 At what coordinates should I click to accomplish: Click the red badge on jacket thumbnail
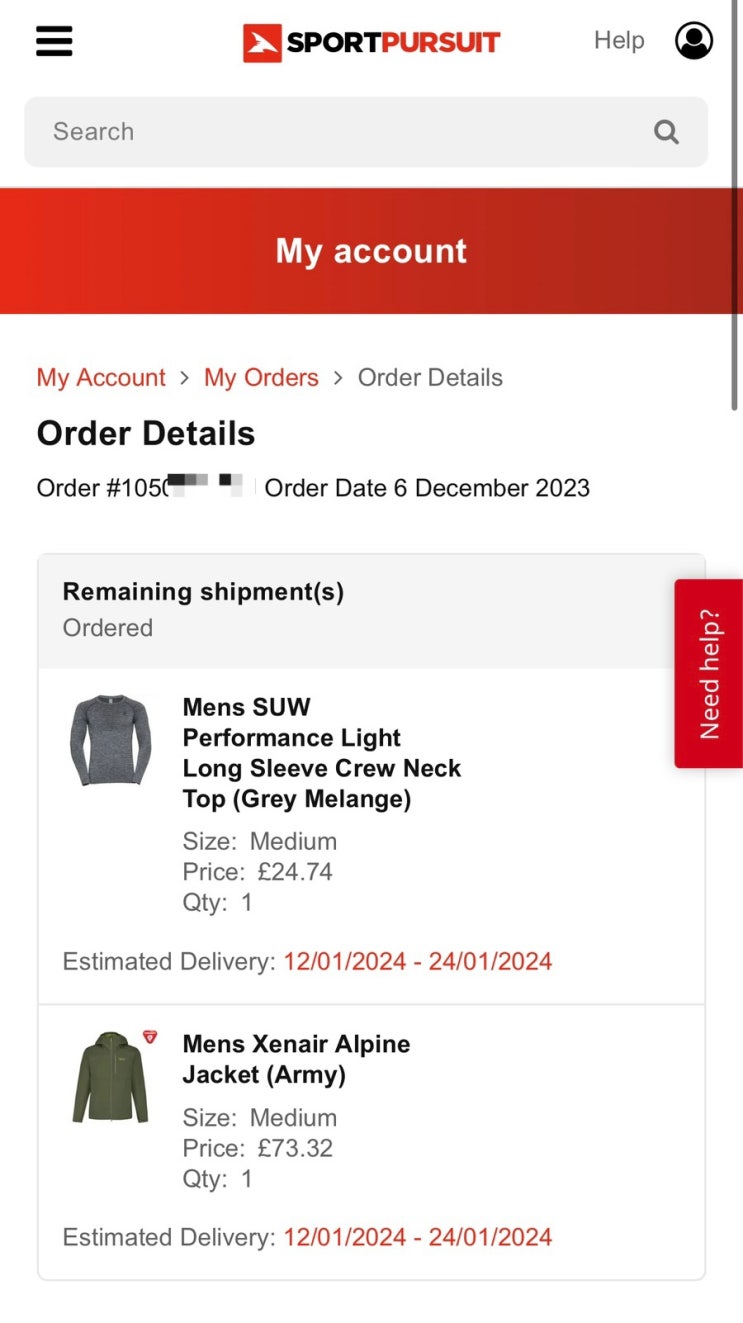(x=150, y=1037)
